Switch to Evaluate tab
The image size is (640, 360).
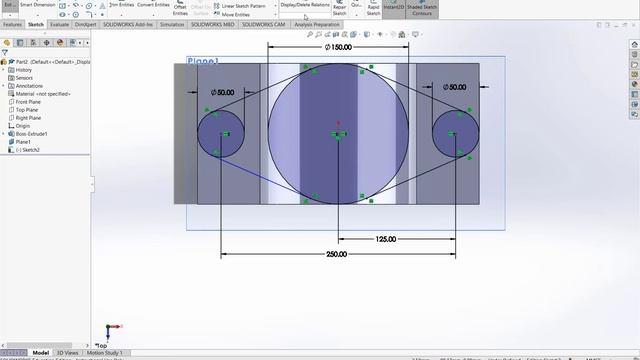point(59,24)
